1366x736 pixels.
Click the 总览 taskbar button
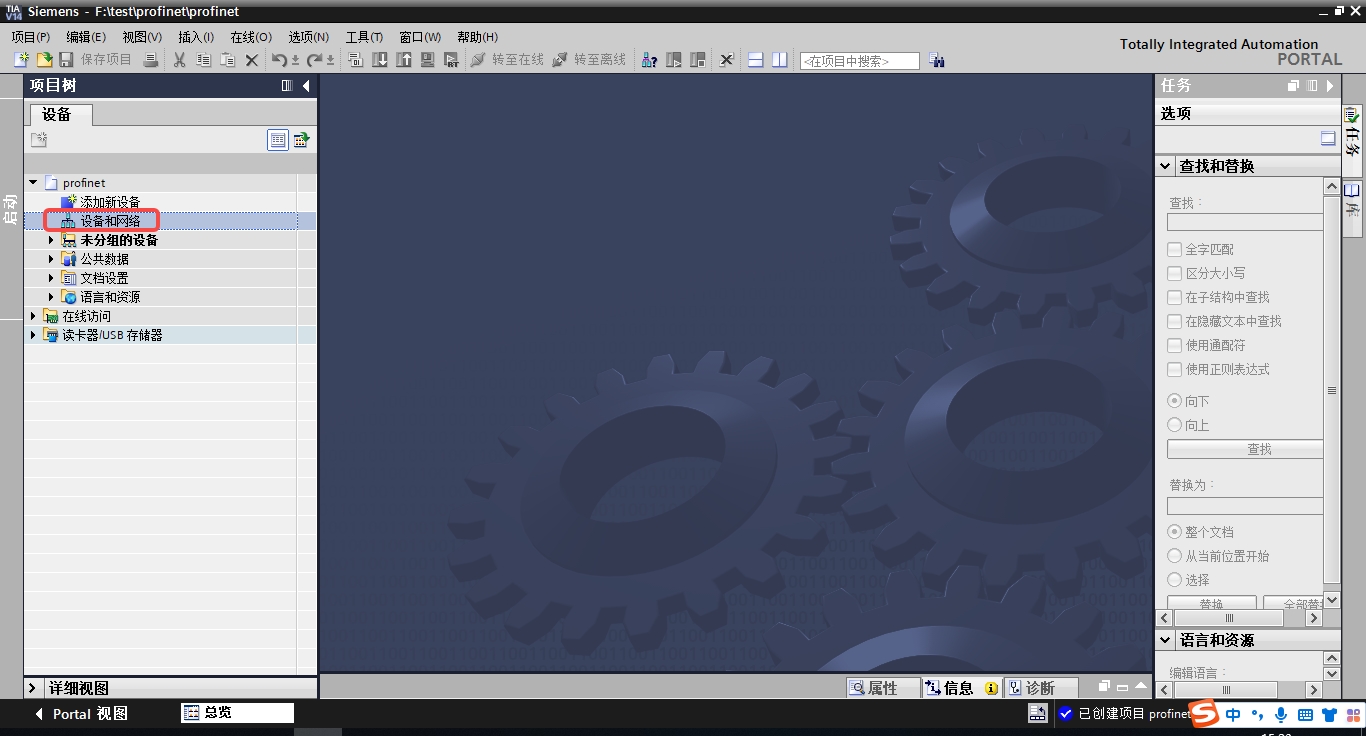tap(238, 713)
